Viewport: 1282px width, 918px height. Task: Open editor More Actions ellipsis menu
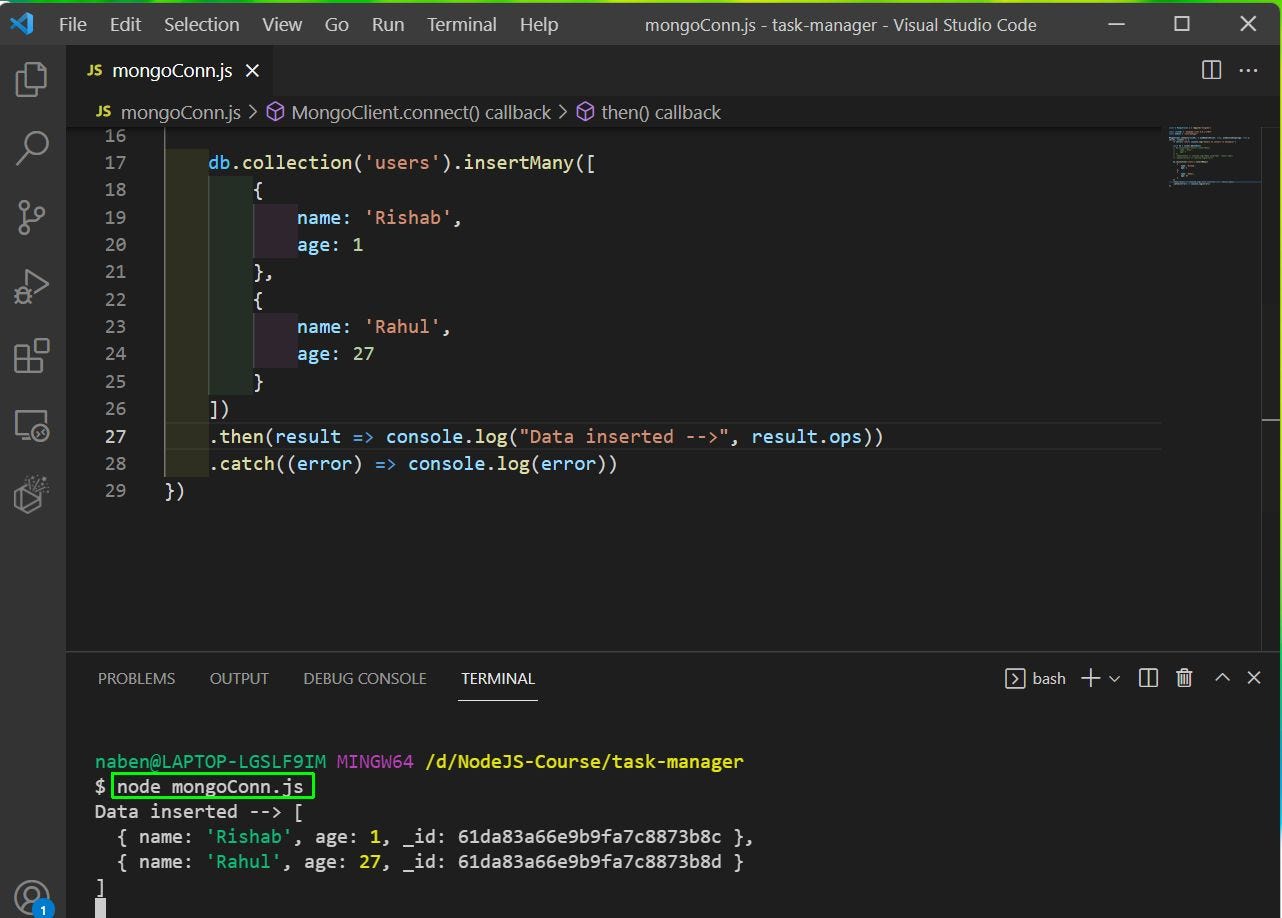point(1248,70)
